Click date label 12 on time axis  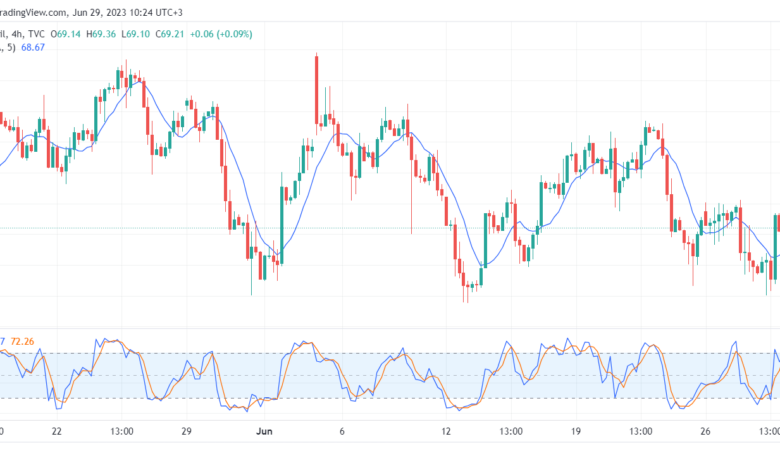coord(446,431)
